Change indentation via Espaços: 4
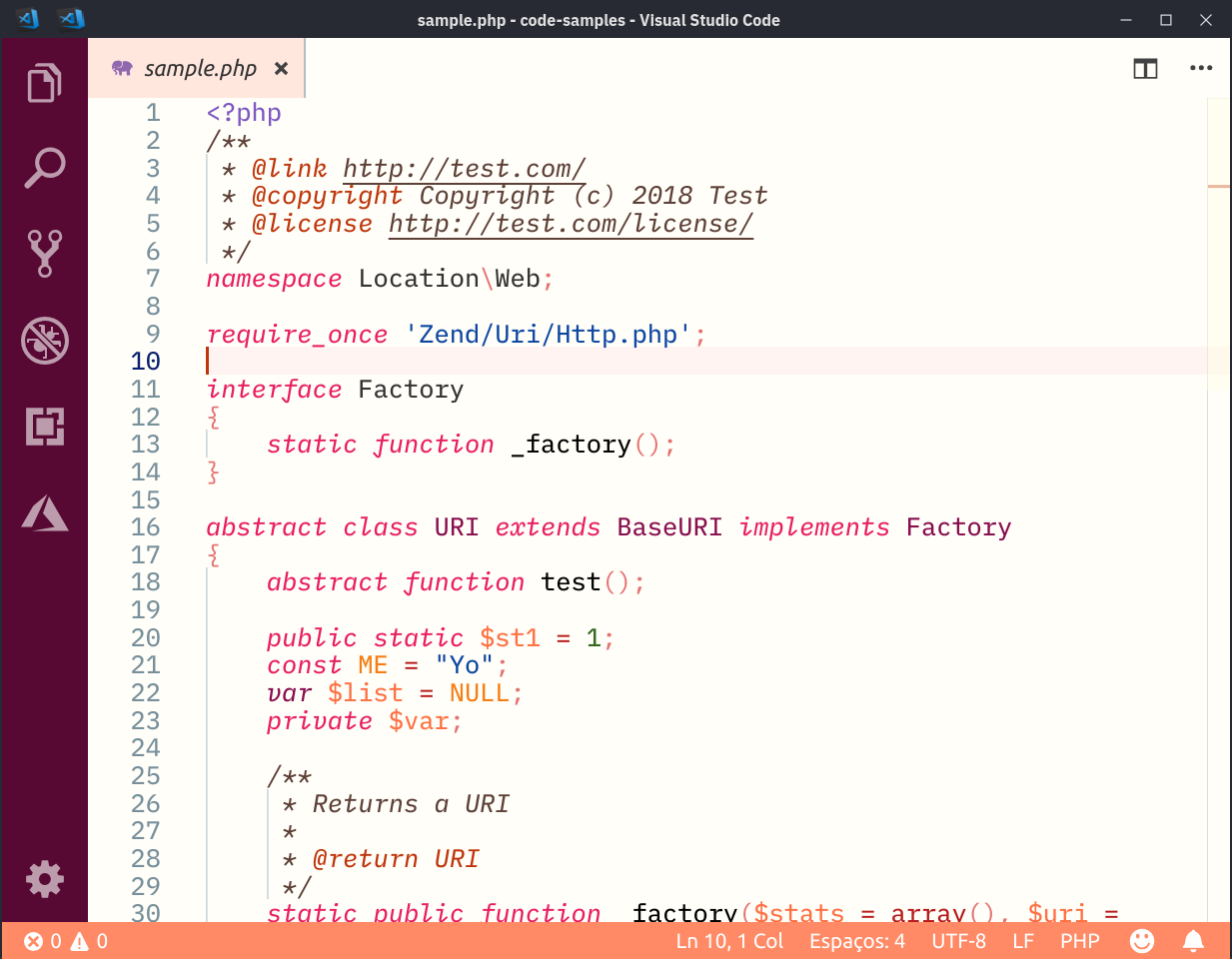 [857, 941]
